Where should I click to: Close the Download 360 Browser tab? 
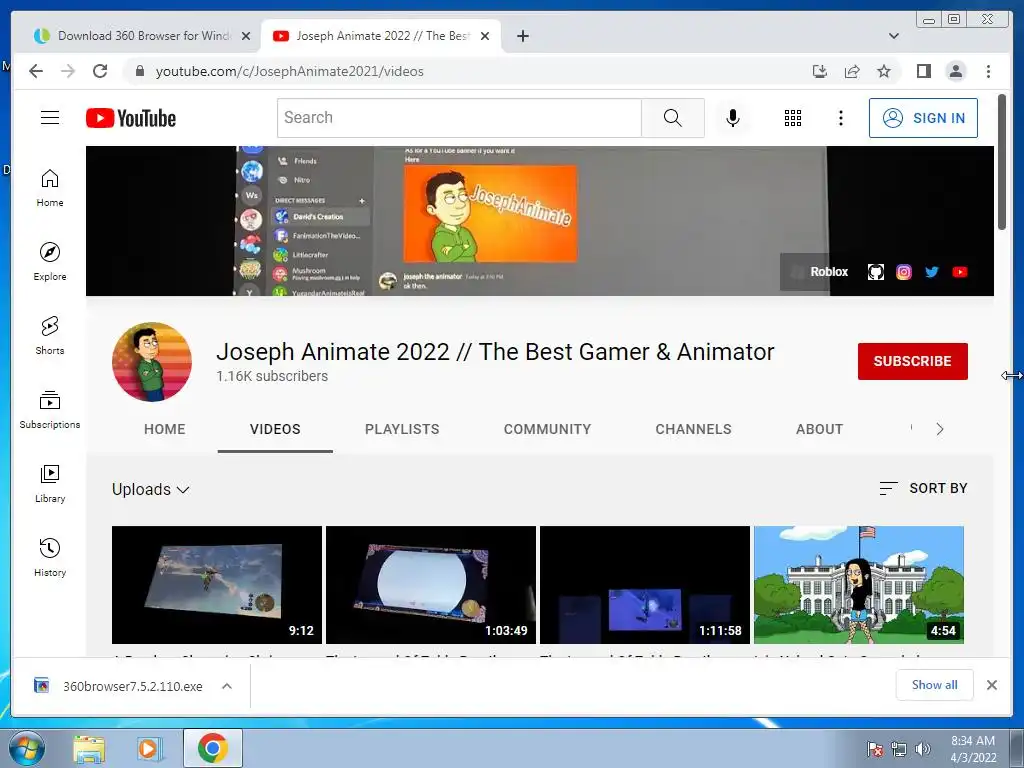246,36
